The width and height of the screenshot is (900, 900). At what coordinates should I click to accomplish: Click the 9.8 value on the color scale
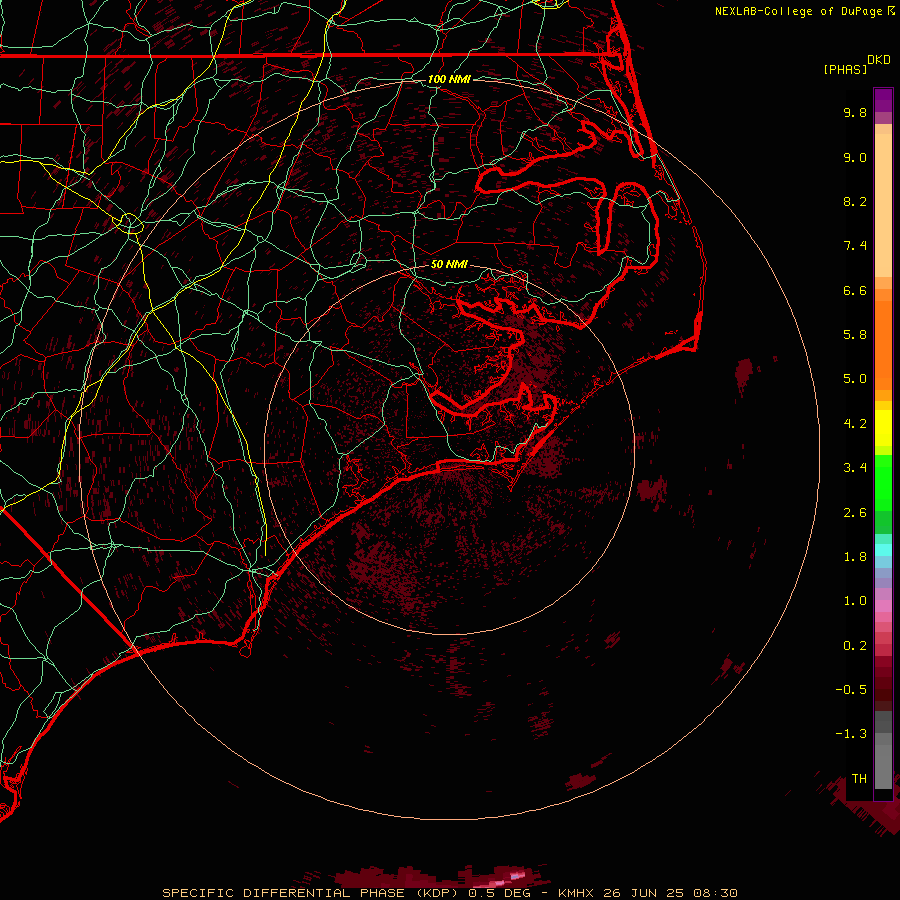coord(855,112)
